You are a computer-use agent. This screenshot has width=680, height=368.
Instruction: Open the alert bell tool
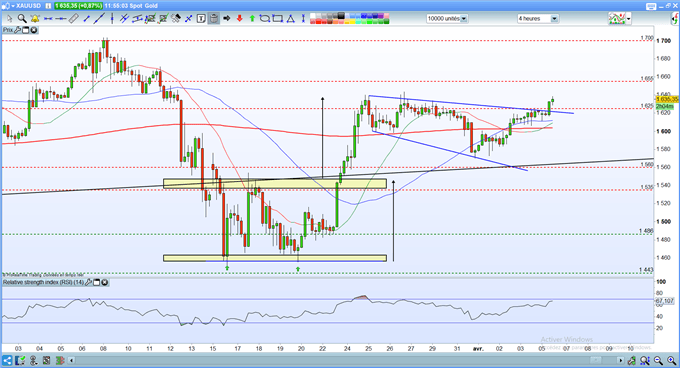tap(35, 19)
